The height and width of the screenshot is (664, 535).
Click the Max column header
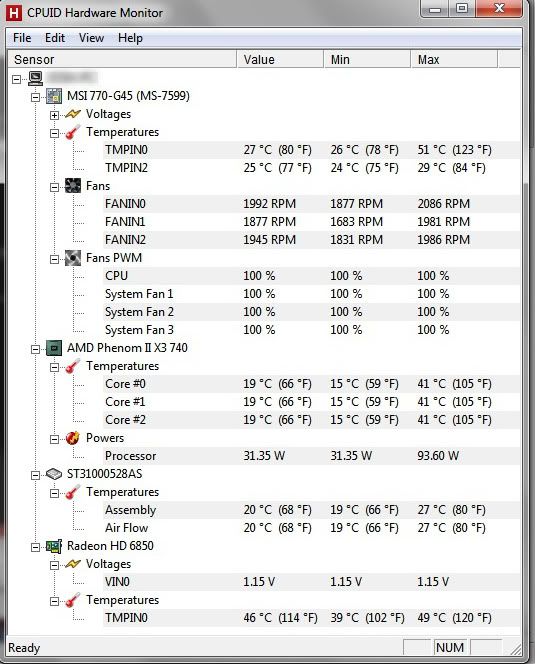(454, 59)
